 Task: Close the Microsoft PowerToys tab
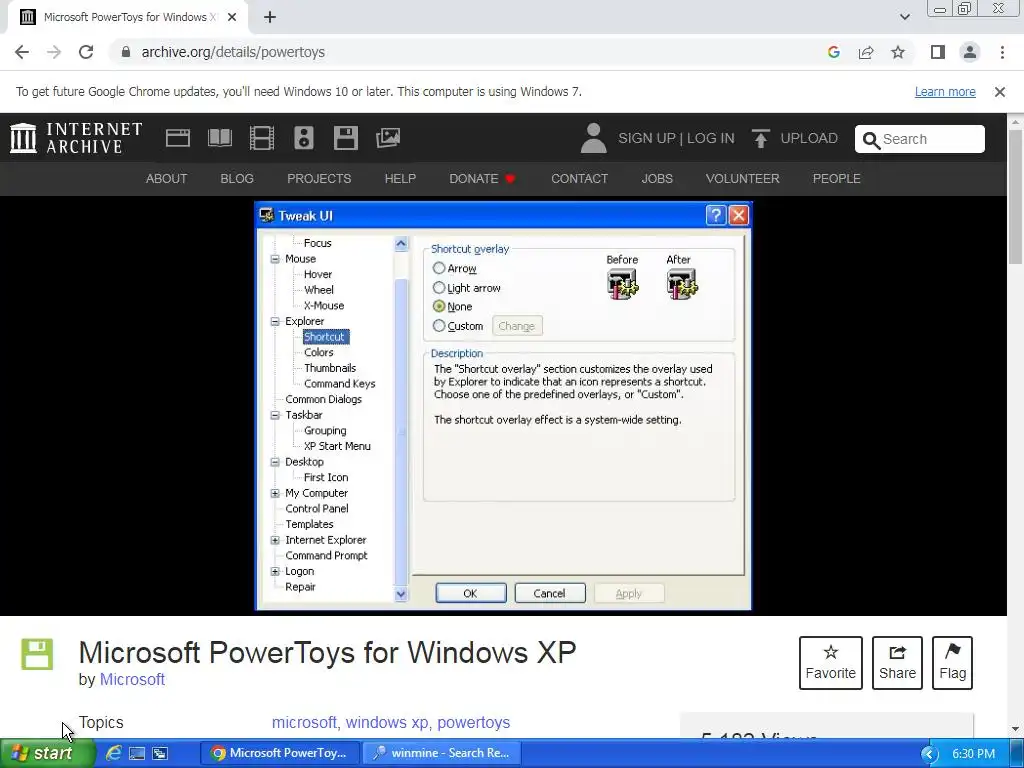[x=232, y=17]
